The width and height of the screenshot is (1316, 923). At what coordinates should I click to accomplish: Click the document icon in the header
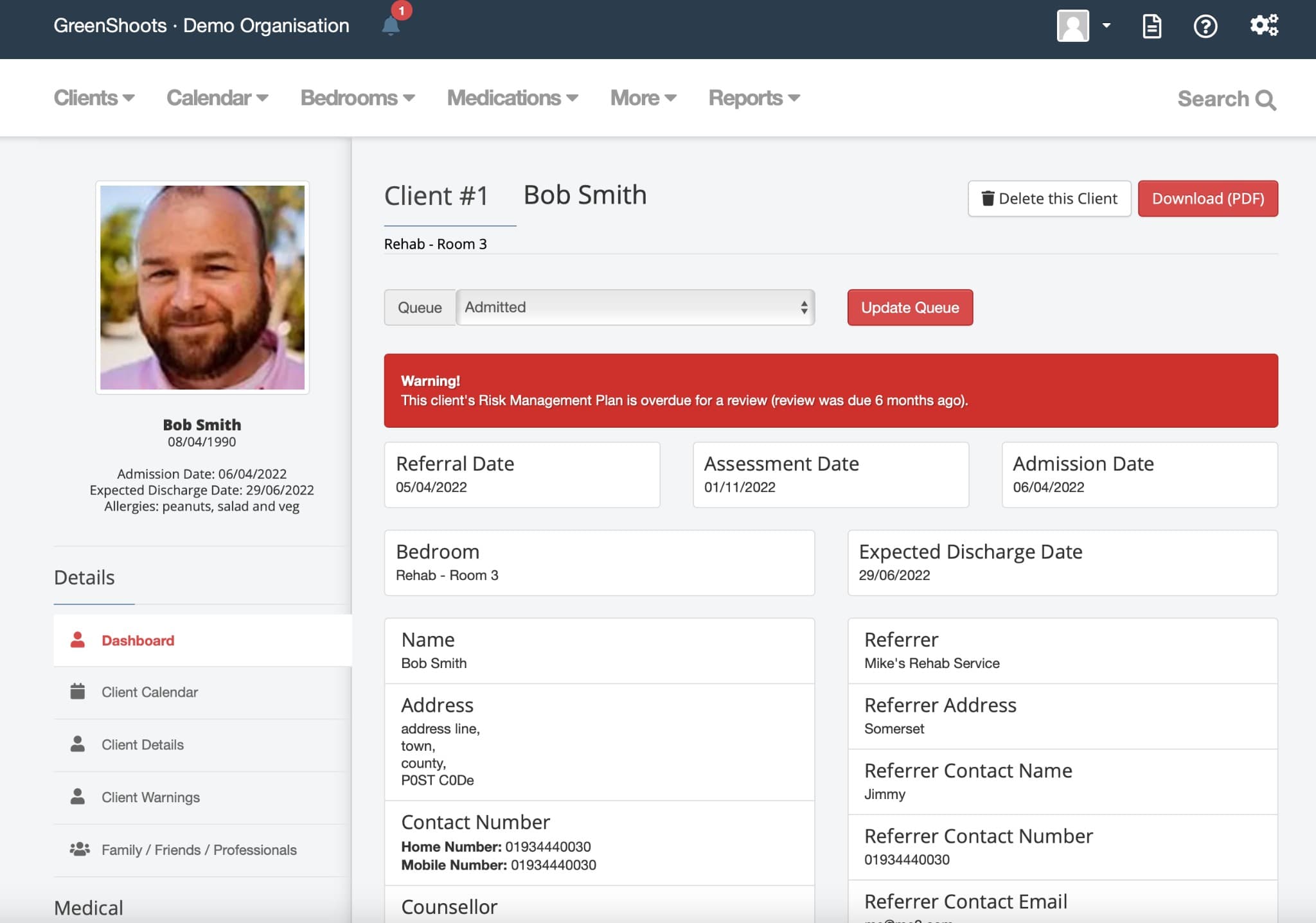[1151, 26]
